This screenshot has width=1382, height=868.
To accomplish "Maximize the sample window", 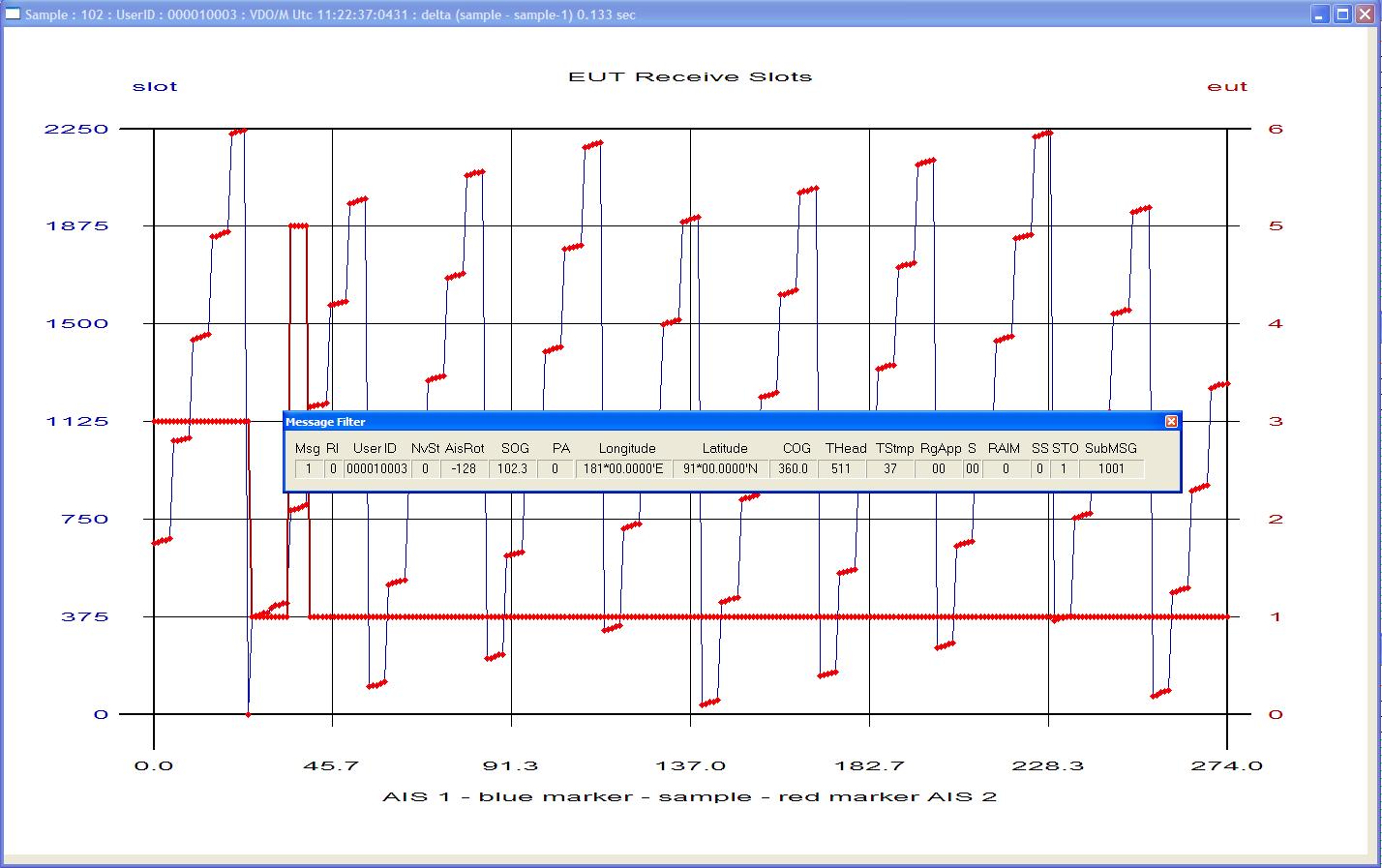I will (x=1342, y=14).
